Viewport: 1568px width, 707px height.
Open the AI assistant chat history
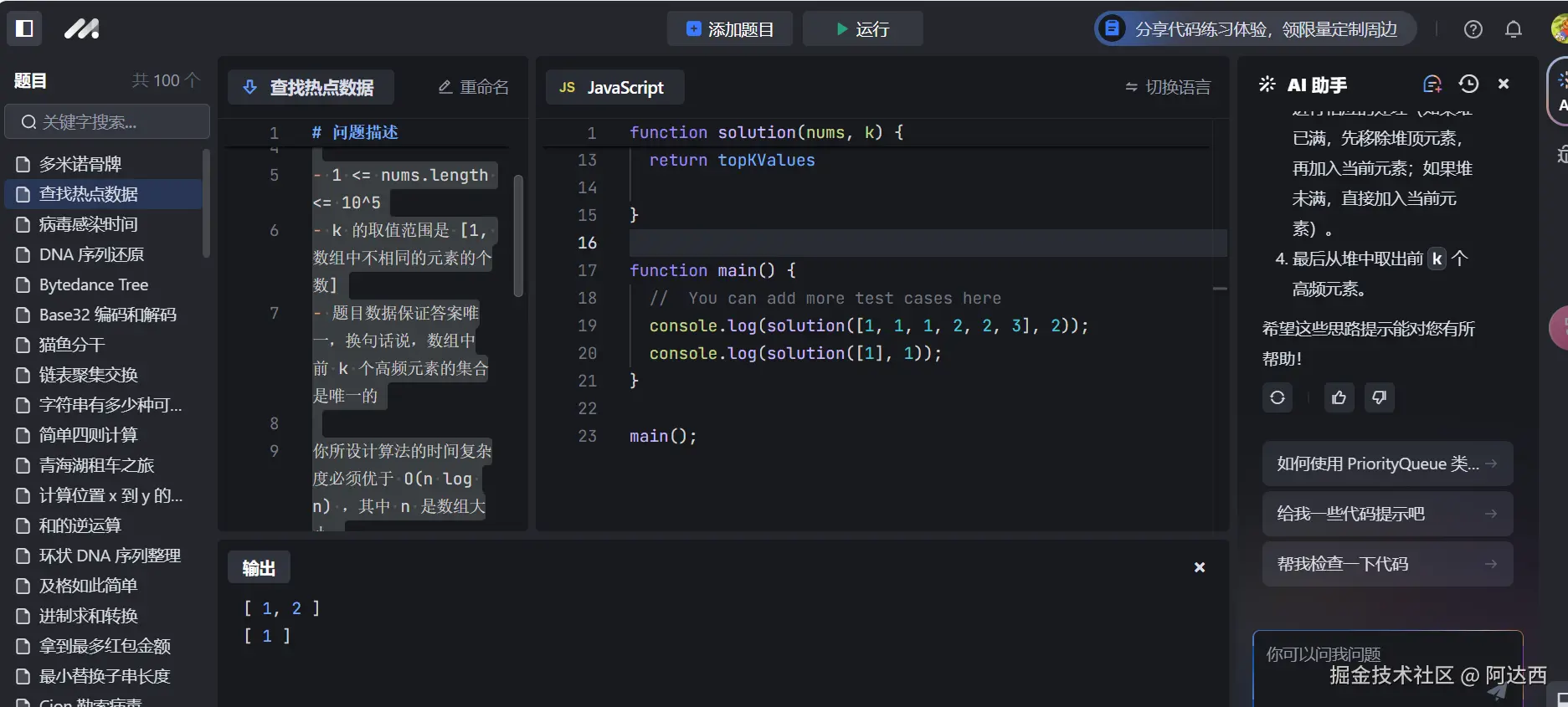(x=1468, y=84)
